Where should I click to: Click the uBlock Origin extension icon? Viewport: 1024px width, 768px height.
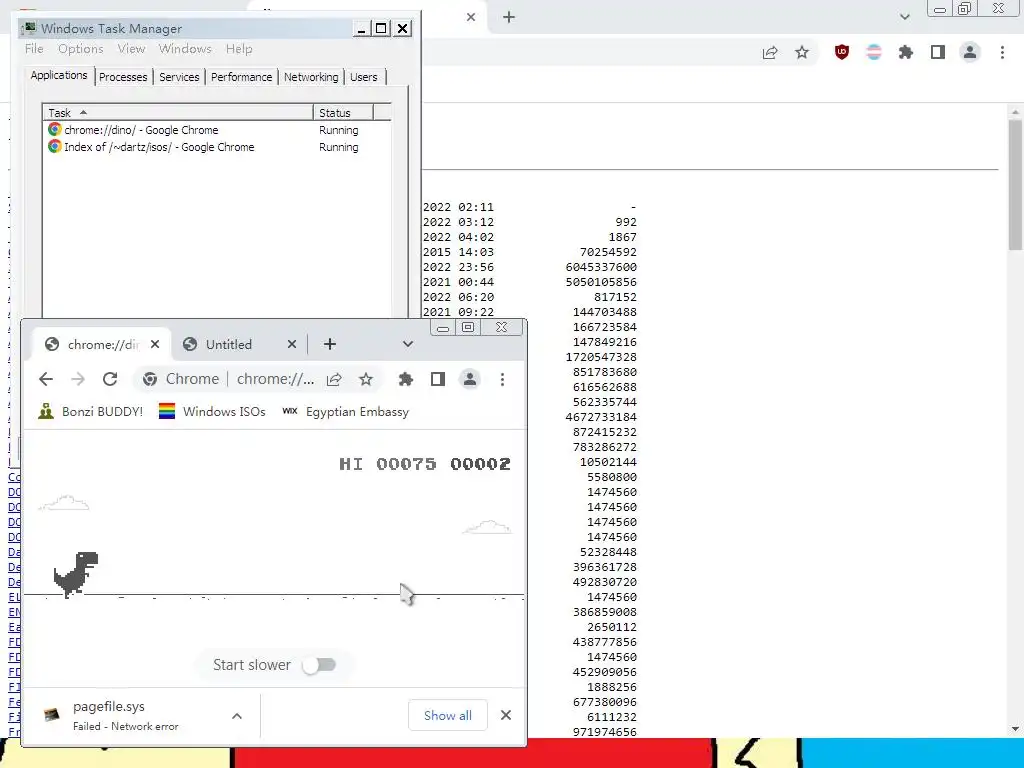842,52
